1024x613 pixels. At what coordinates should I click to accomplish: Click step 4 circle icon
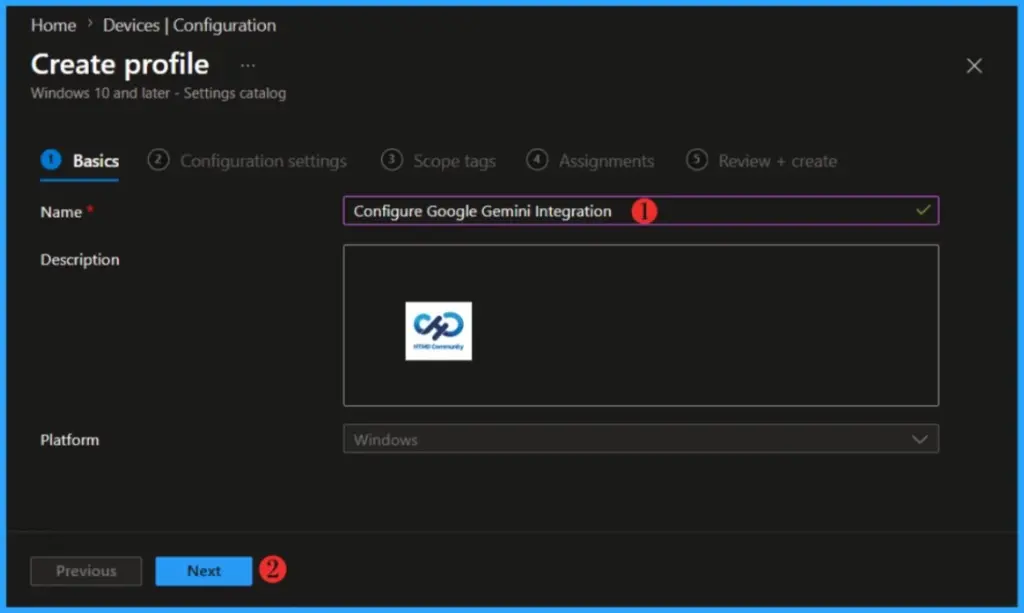click(x=537, y=159)
